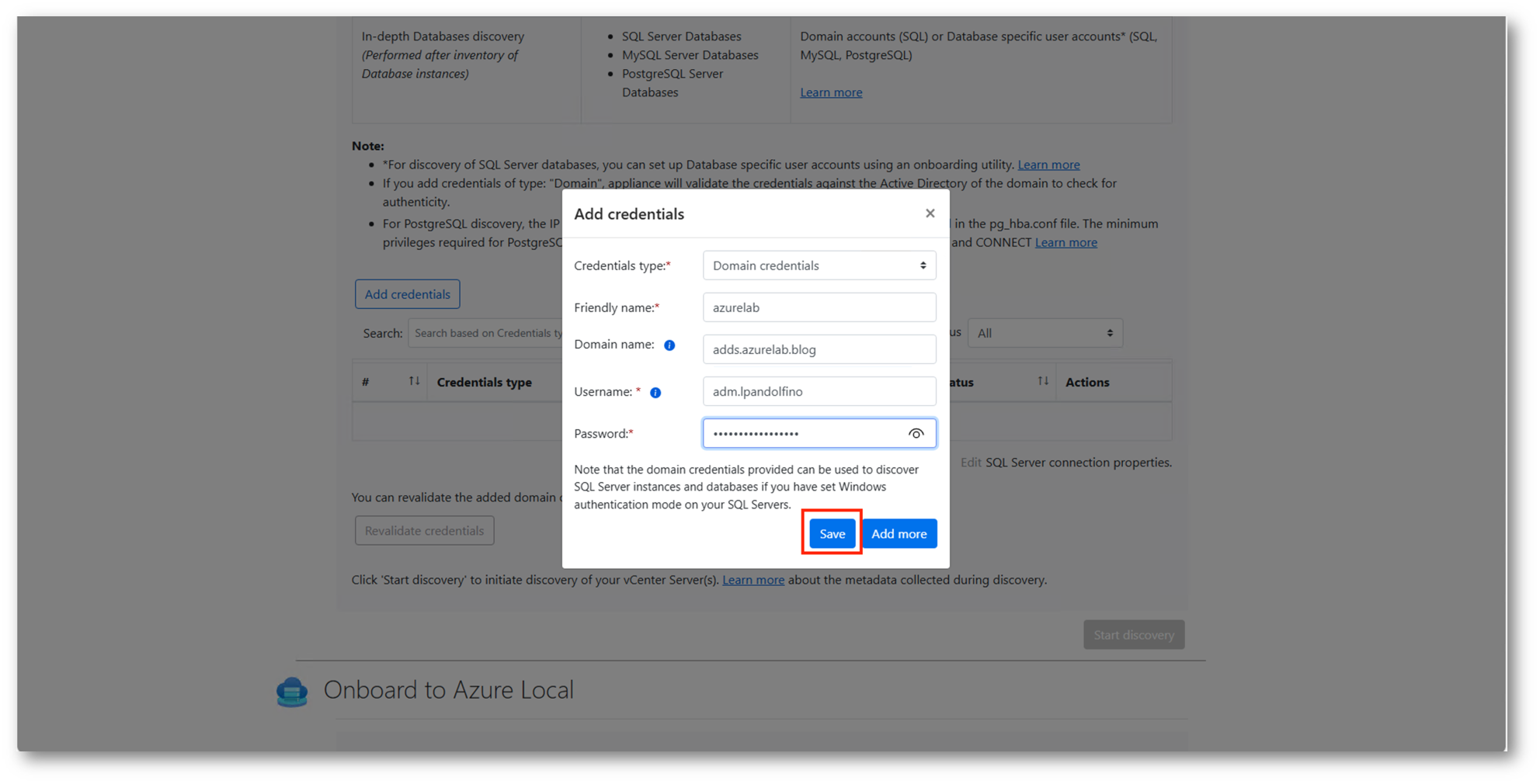Close the Add credentials dialog
Viewport: 1540px width, 784px height.
pos(930,213)
